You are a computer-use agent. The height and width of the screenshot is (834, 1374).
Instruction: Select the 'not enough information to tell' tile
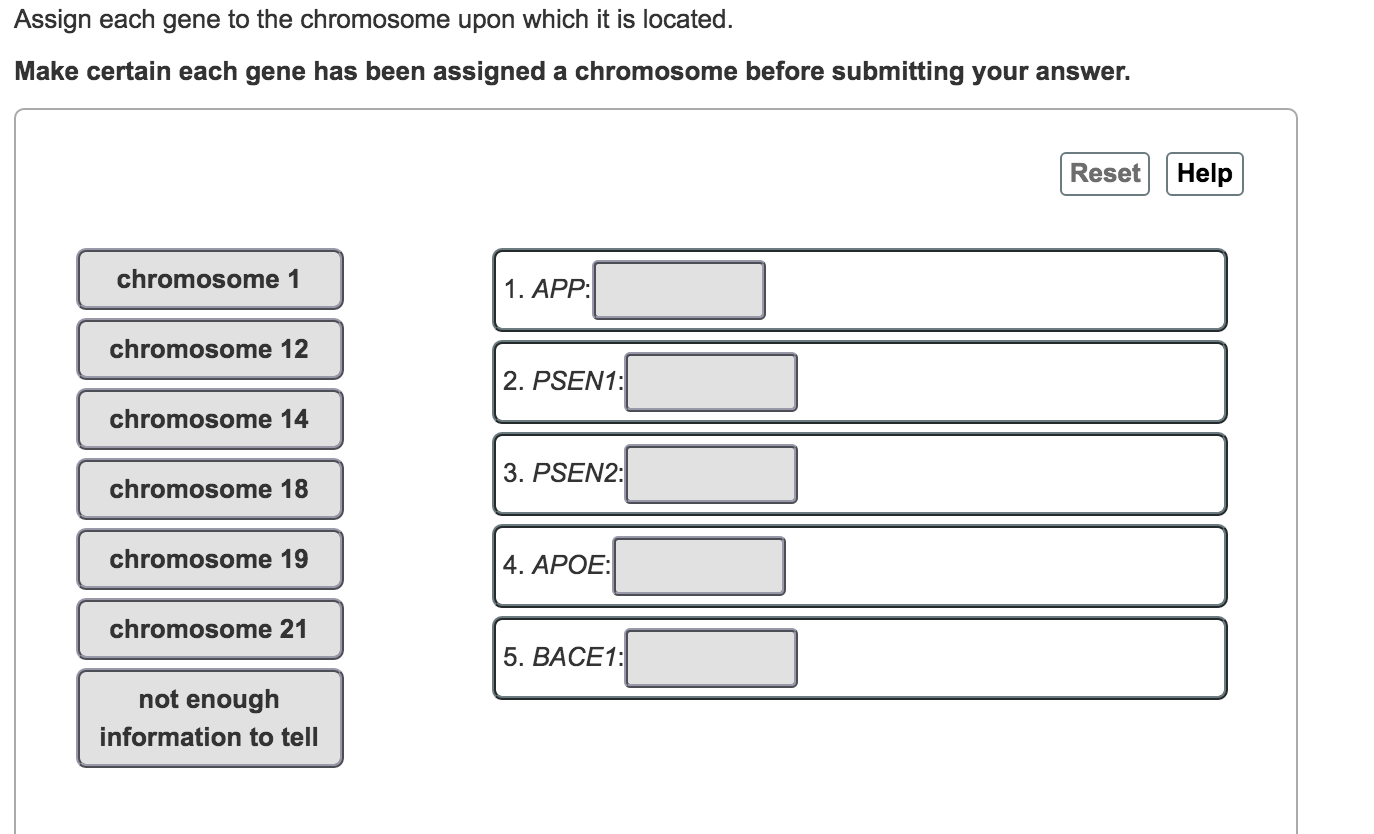point(209,718)
